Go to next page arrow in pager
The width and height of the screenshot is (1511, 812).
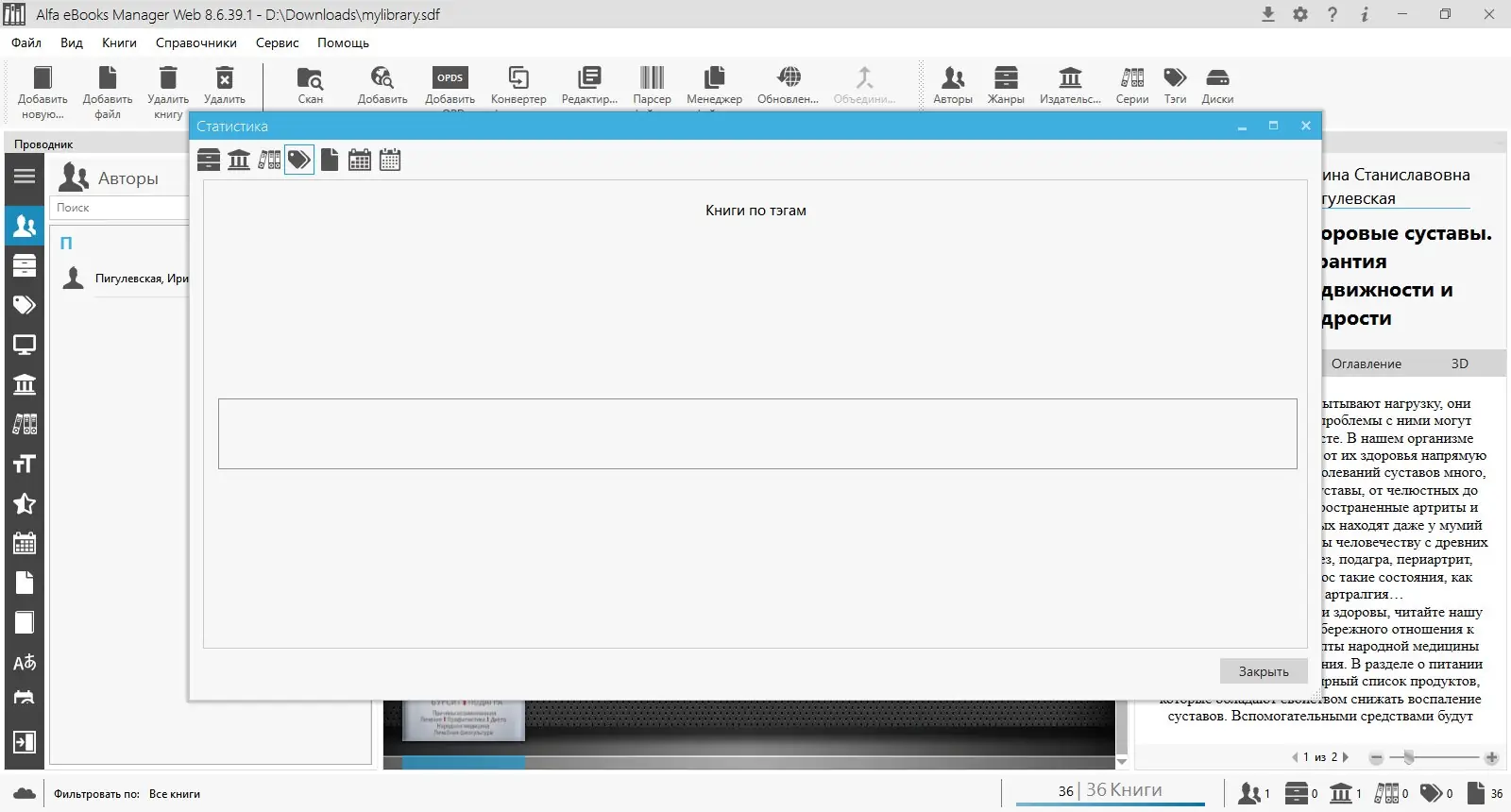[x=1346, y=757]
